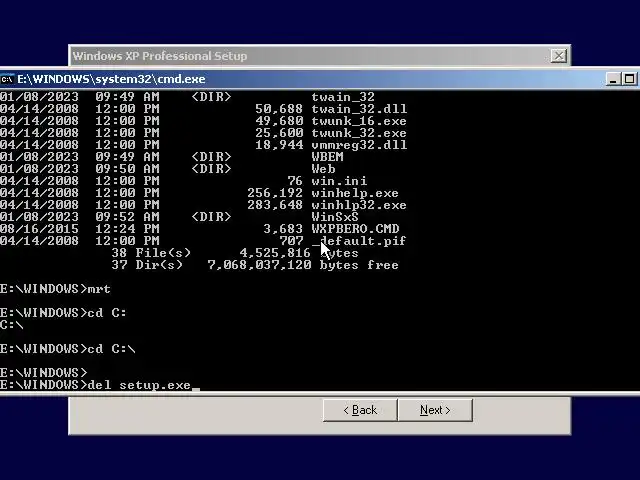Click the 3,683 file size value
The height and width of the screenshot is (480, 640).
[x=283, y=229]
